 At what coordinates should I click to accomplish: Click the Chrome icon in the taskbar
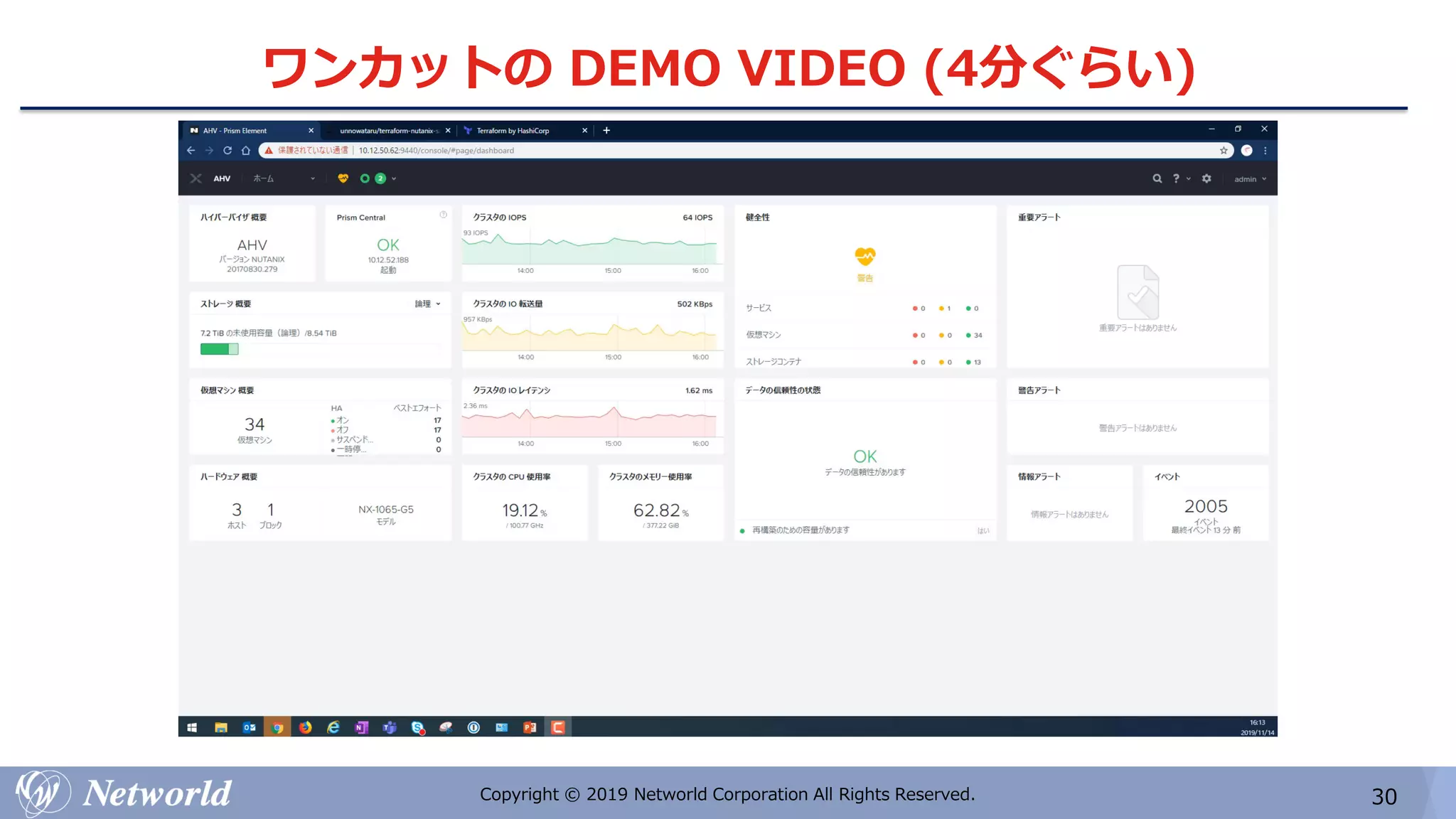point(277,727)
